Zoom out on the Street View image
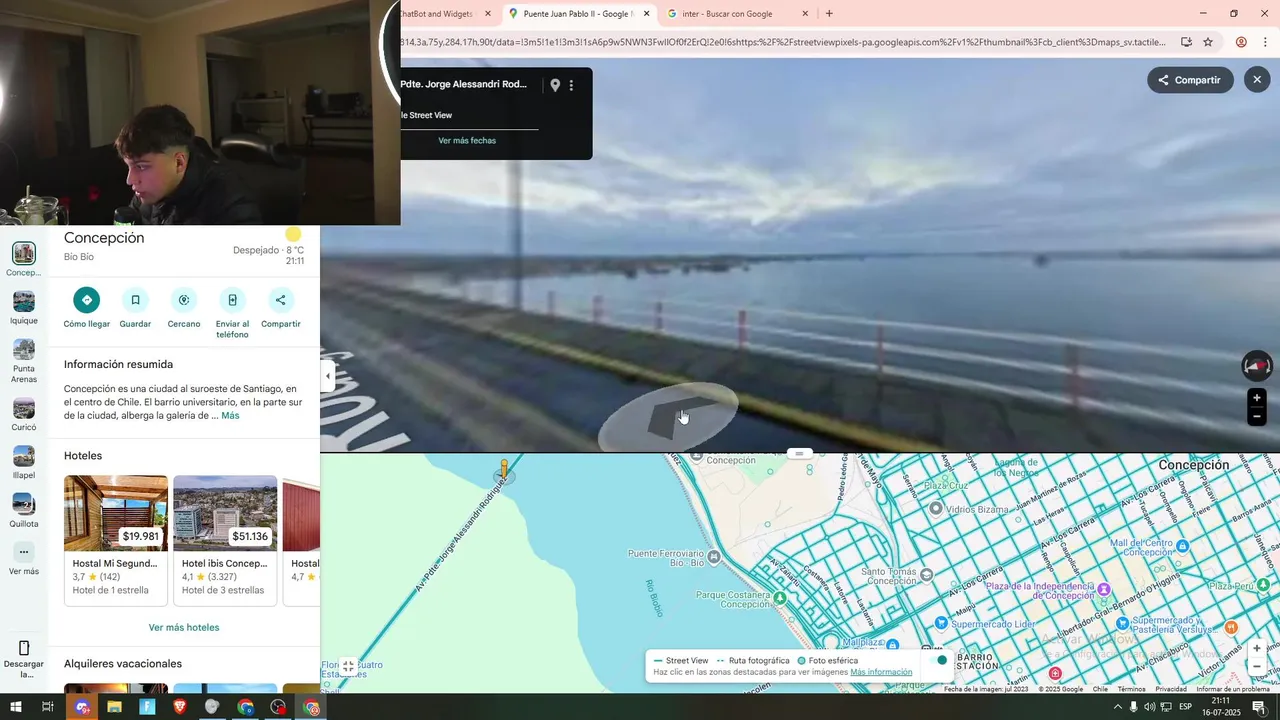The height and width of the screenshot is (720, 1280). click(x=1257, y=417)
